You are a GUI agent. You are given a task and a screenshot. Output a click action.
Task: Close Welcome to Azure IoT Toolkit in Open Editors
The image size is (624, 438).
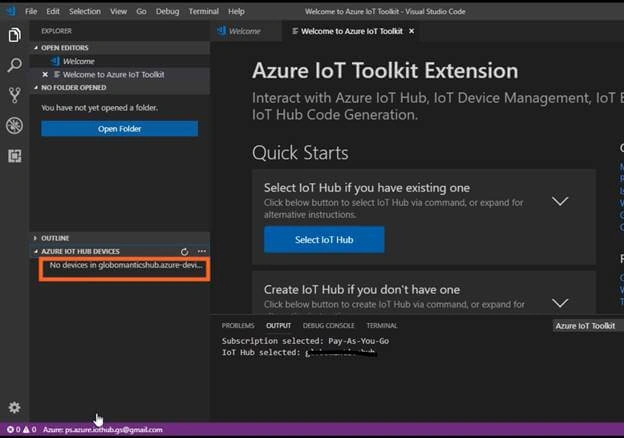pos(45,74)
